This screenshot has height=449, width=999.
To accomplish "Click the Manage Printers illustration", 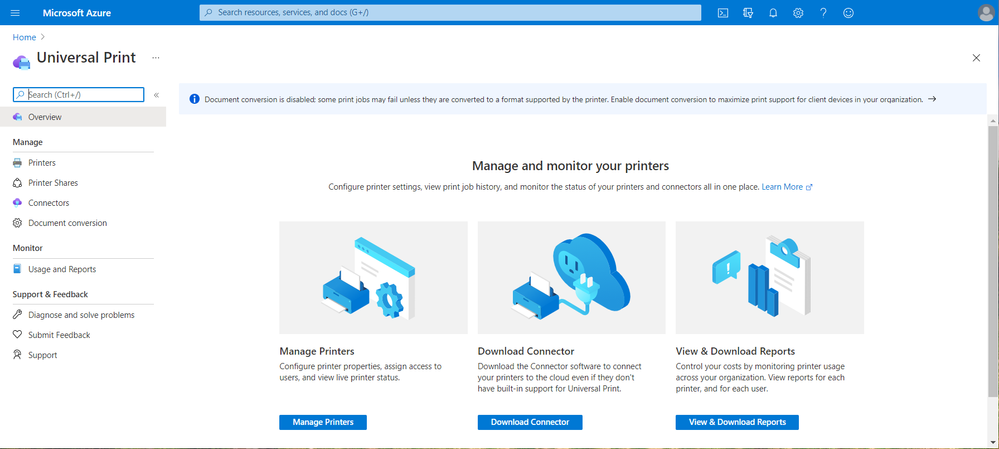I will click(373, 278).
